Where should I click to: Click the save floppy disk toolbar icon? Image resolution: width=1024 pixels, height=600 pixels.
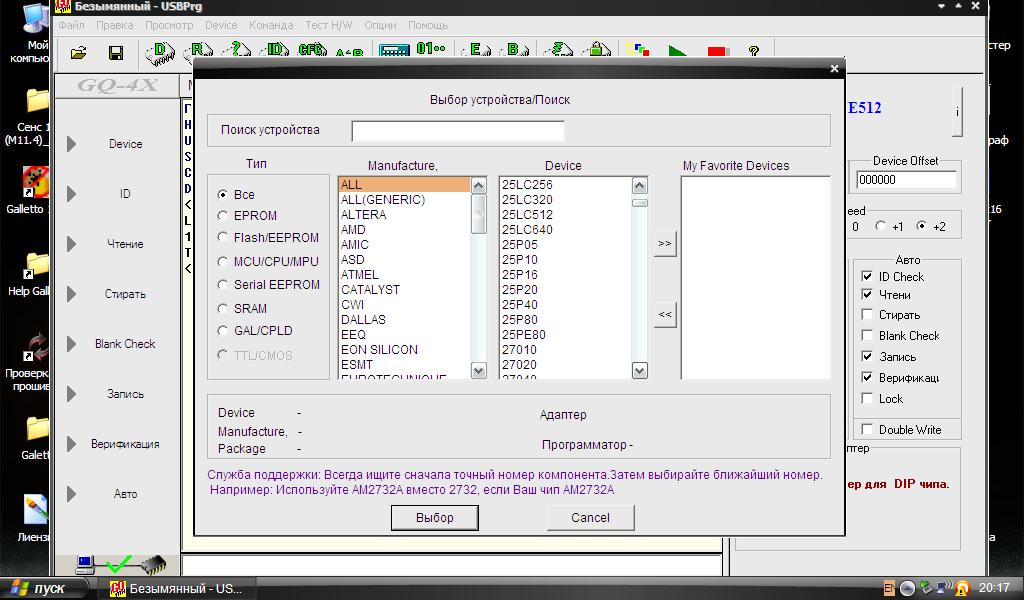116,52
